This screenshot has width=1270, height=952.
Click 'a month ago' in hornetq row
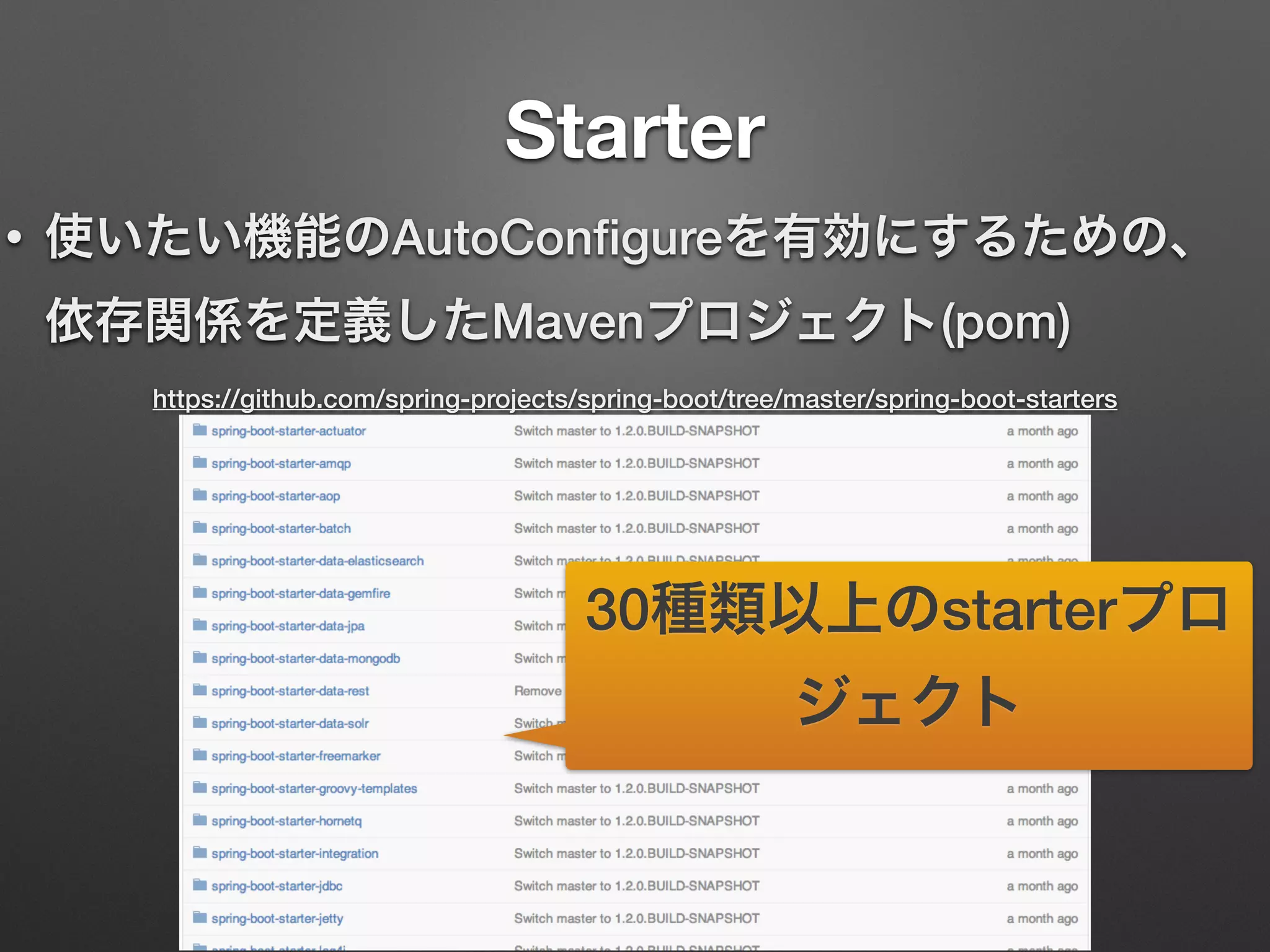click(1042, 822)
